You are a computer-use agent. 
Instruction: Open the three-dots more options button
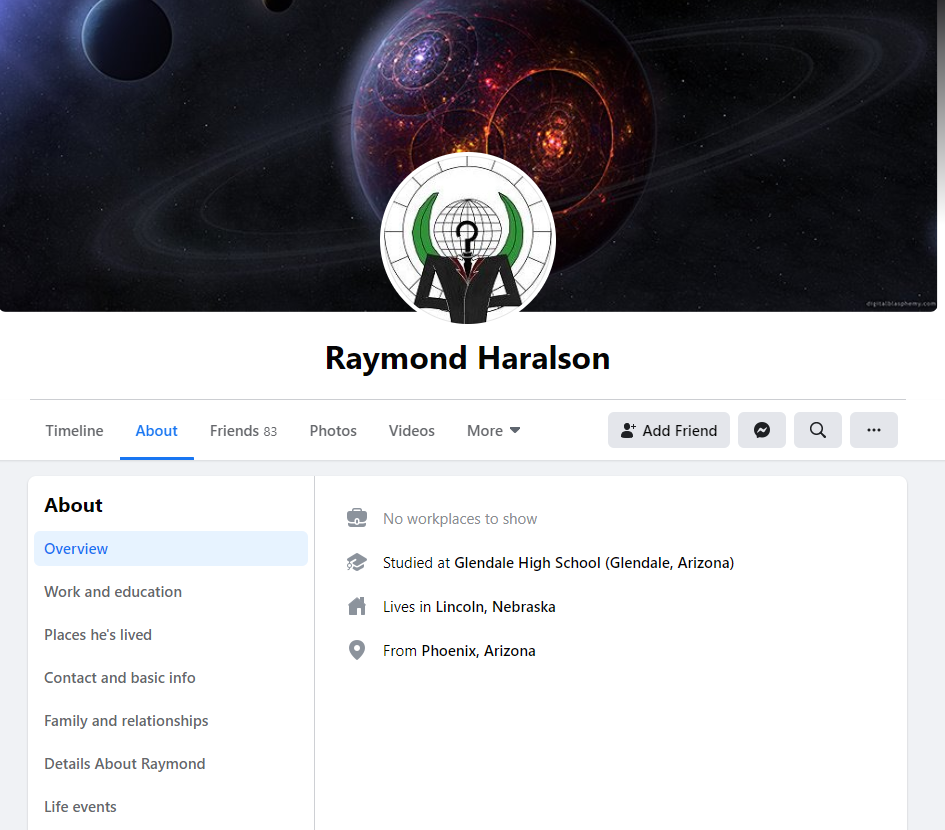(x=873, y=430)
